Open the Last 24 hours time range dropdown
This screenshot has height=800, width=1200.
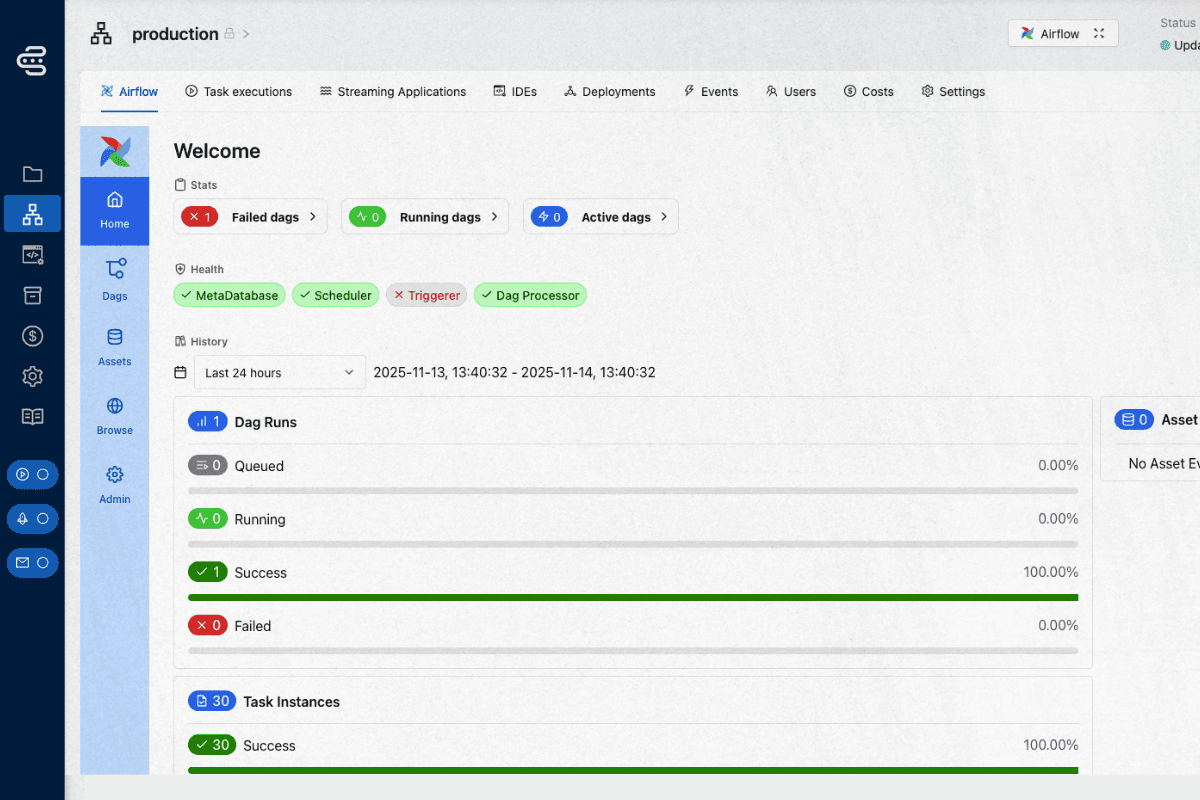point(278,372)
